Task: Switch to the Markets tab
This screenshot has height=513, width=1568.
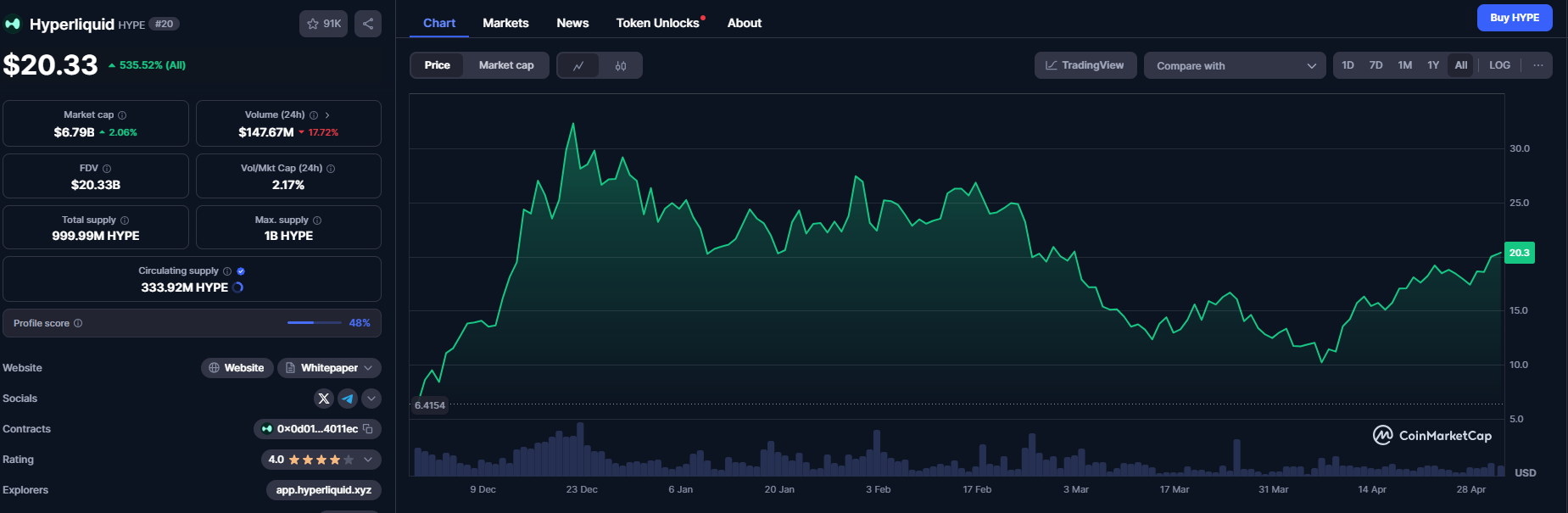Action: [505, 23]
